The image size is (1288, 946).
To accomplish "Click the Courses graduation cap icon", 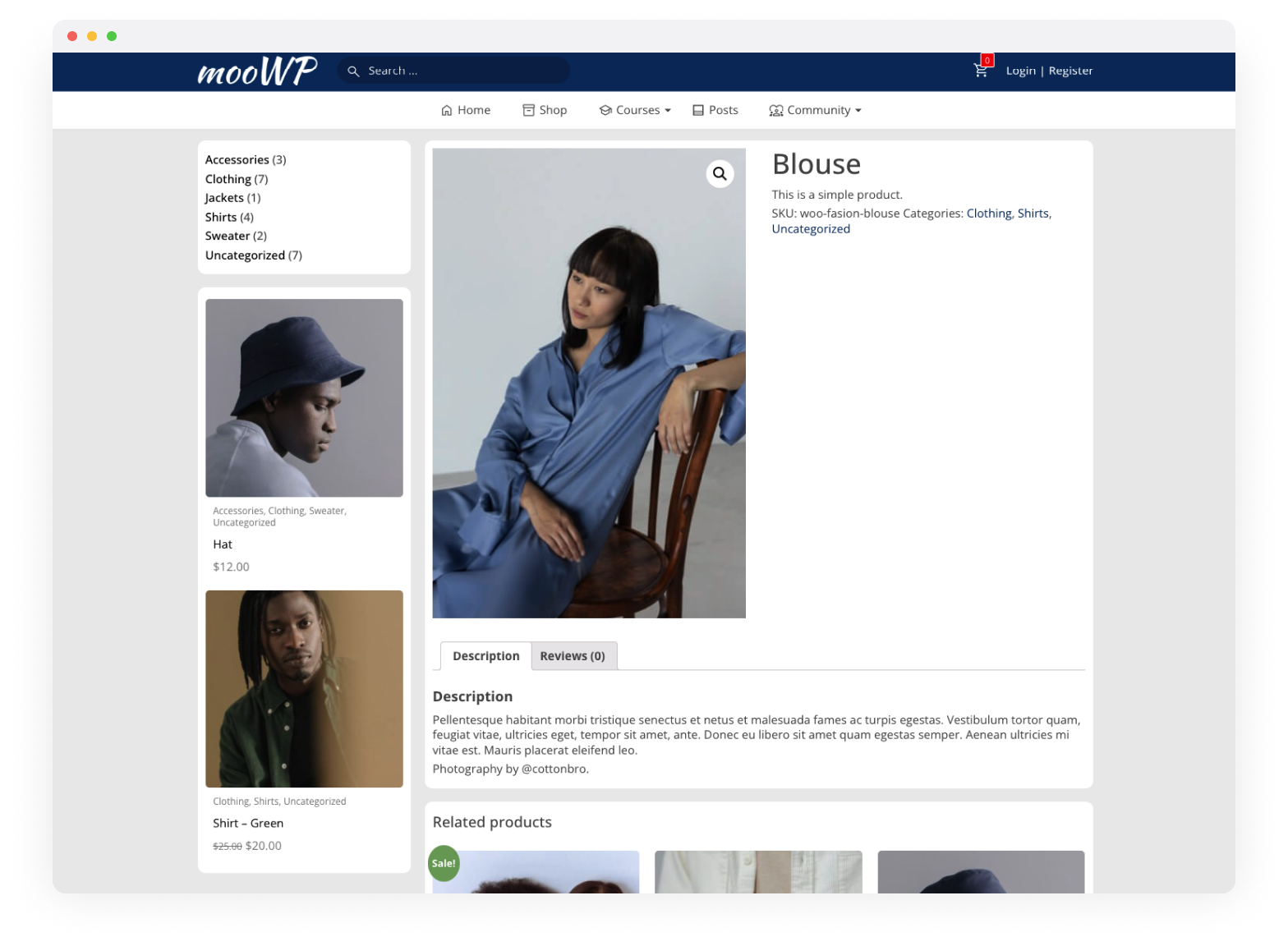I will click(605, 110).
